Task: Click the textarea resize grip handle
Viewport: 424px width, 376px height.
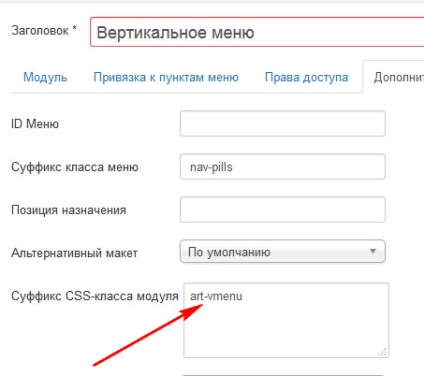Action: point(383,352)
